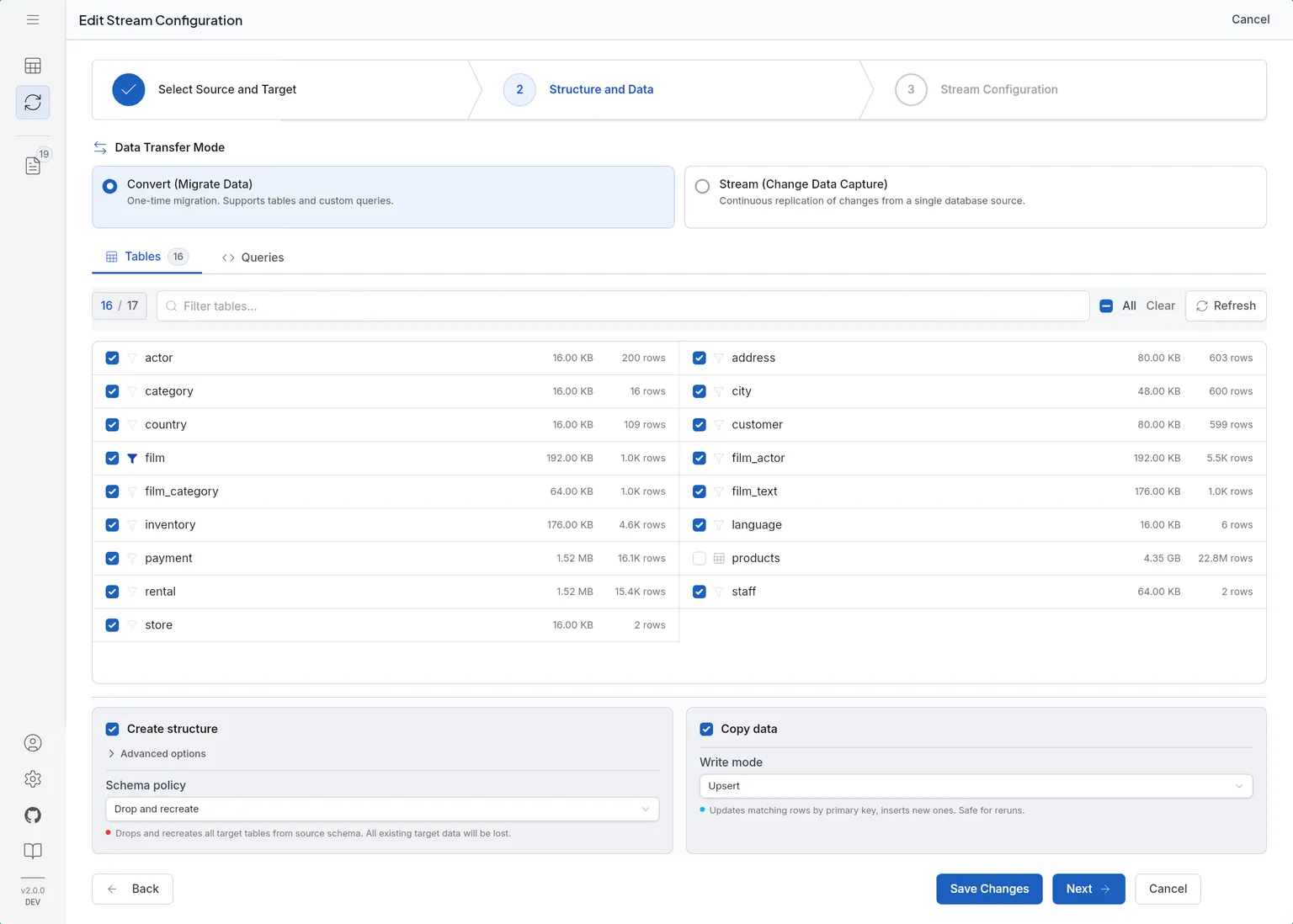Untick the Copy data checkbox
This screenshot has width=1293, height=924.
pyautogui.click(x=706, y=729)
